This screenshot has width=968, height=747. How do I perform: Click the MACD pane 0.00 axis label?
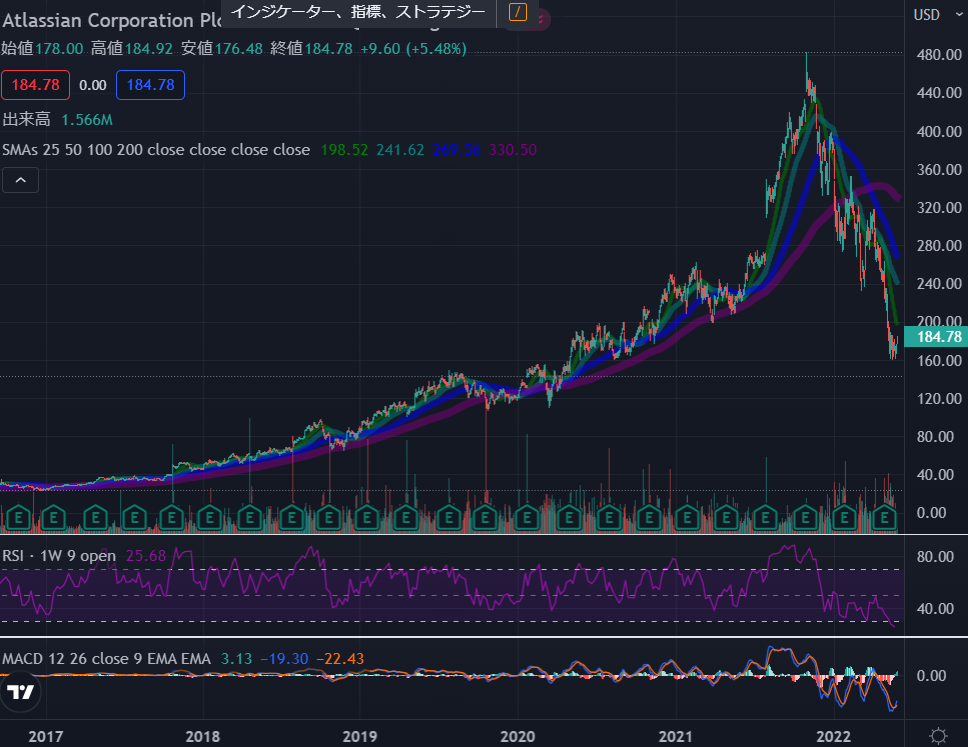click(x=931, y=675)
